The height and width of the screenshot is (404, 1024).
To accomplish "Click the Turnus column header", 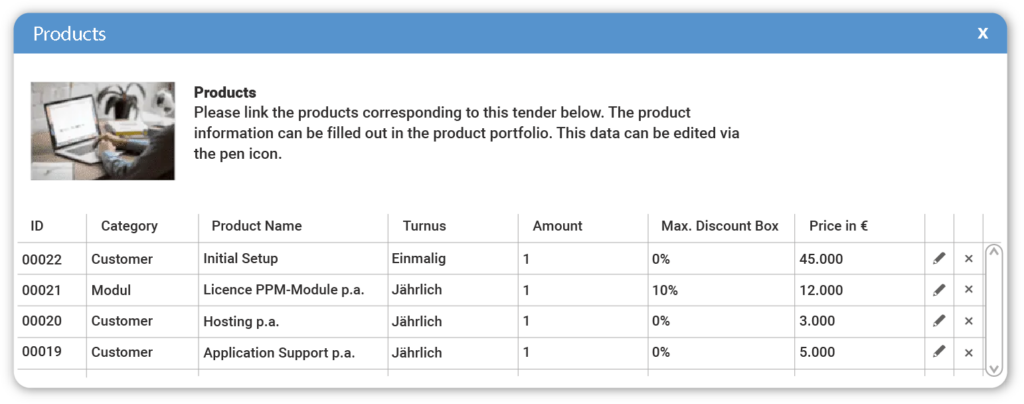I will click(x=424, y=226).
